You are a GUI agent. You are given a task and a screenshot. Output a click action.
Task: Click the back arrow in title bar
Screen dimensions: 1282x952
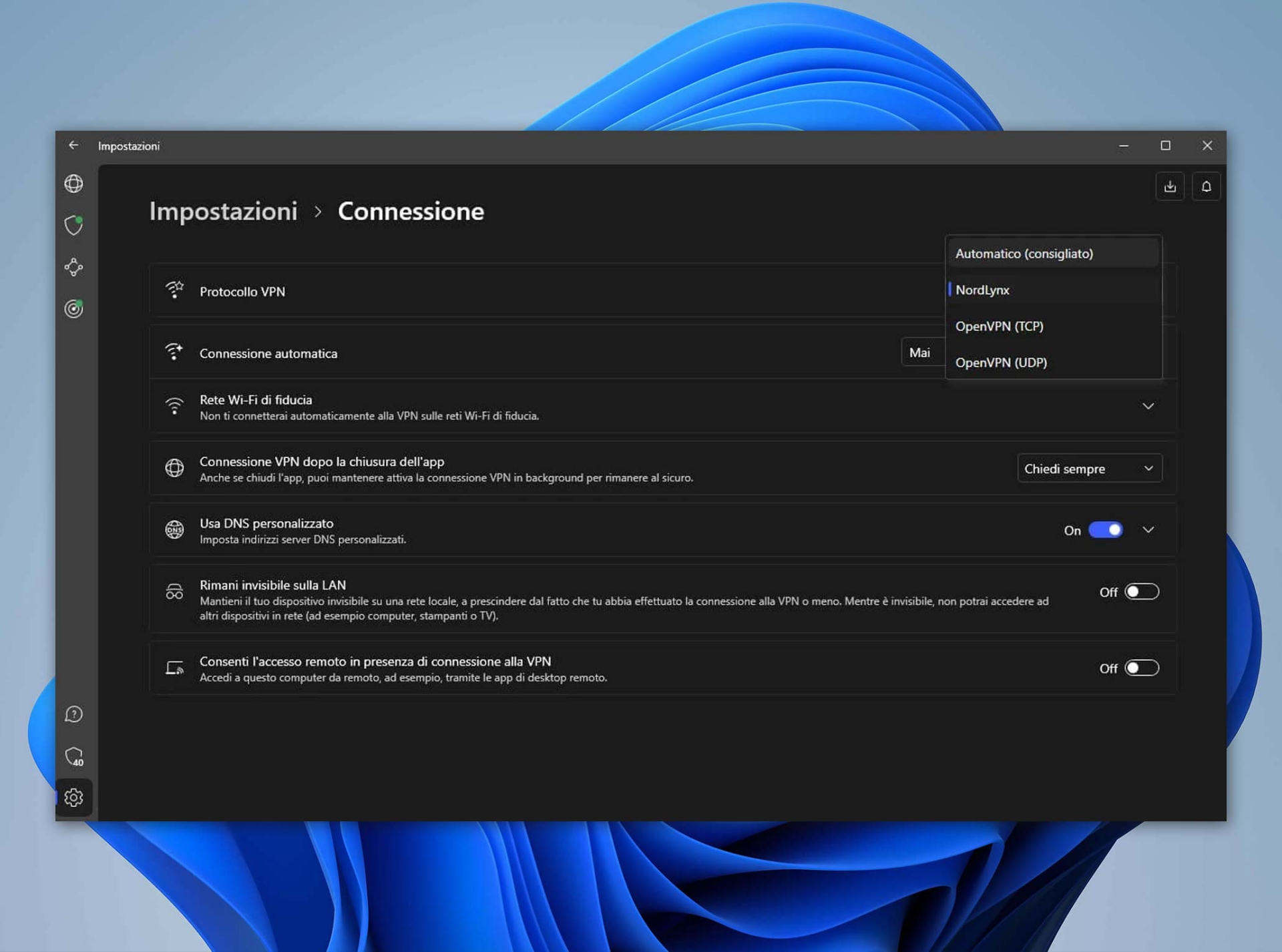click(73, 146)
